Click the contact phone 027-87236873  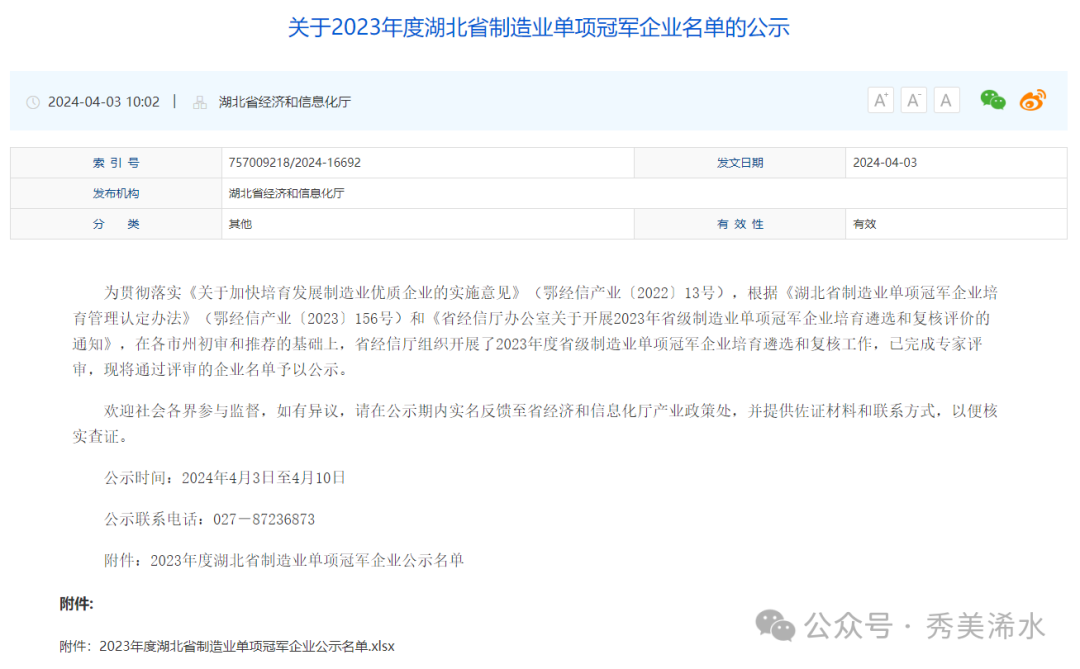coord(263,519)
